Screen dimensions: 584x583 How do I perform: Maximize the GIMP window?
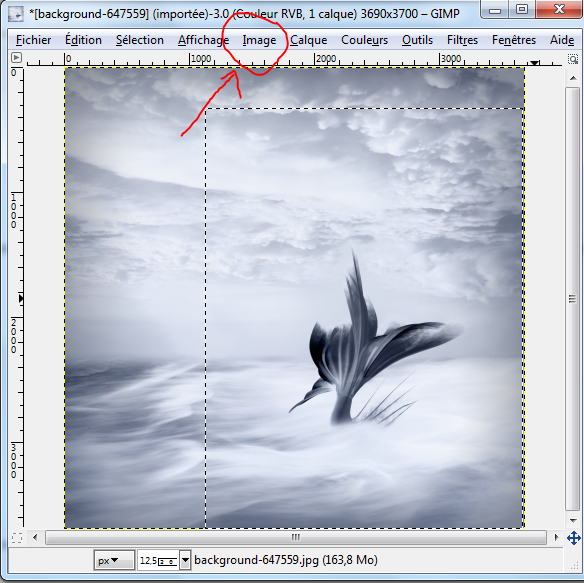(522, 9)
